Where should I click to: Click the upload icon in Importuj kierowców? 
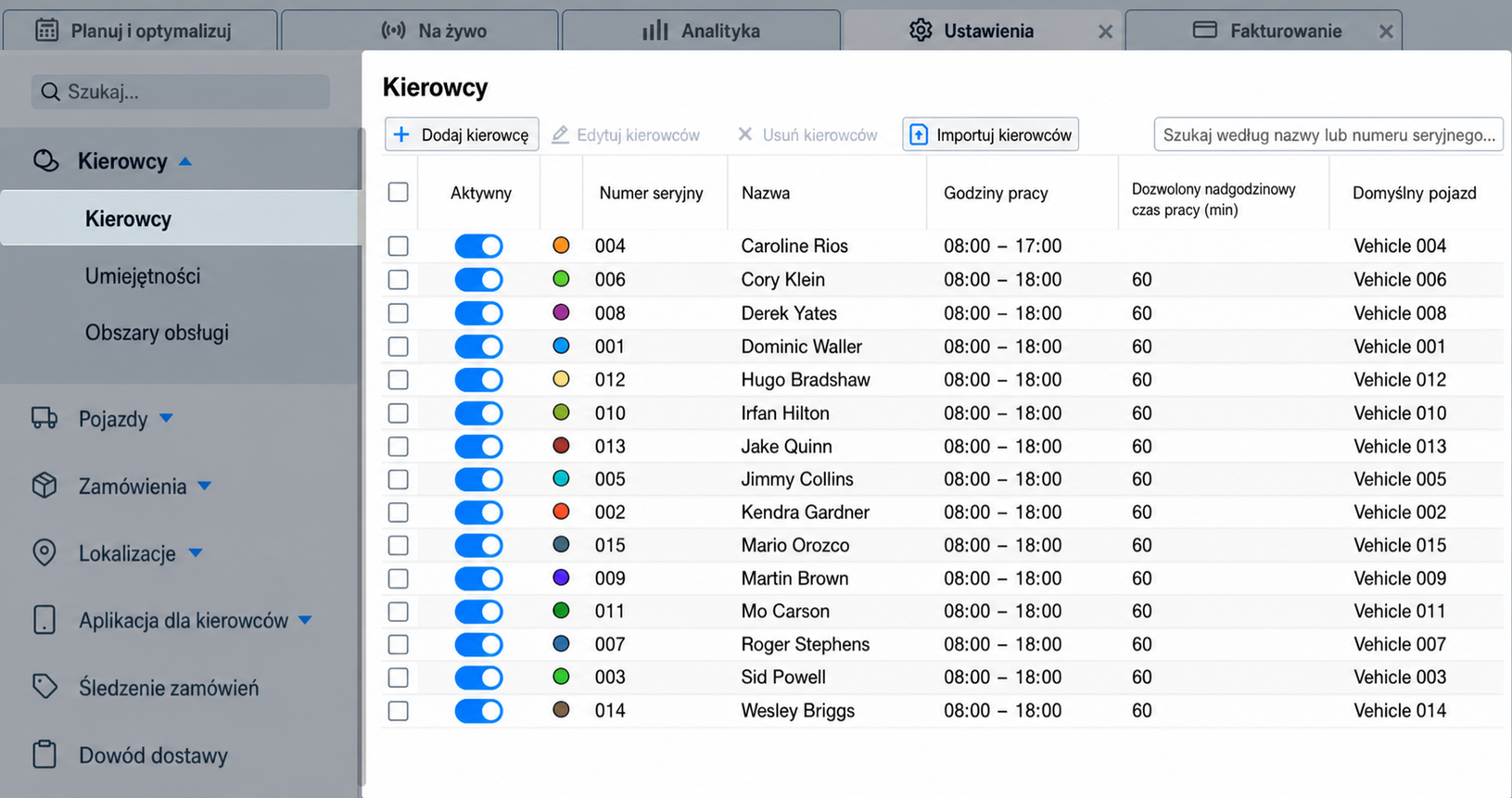coord(918,134)
